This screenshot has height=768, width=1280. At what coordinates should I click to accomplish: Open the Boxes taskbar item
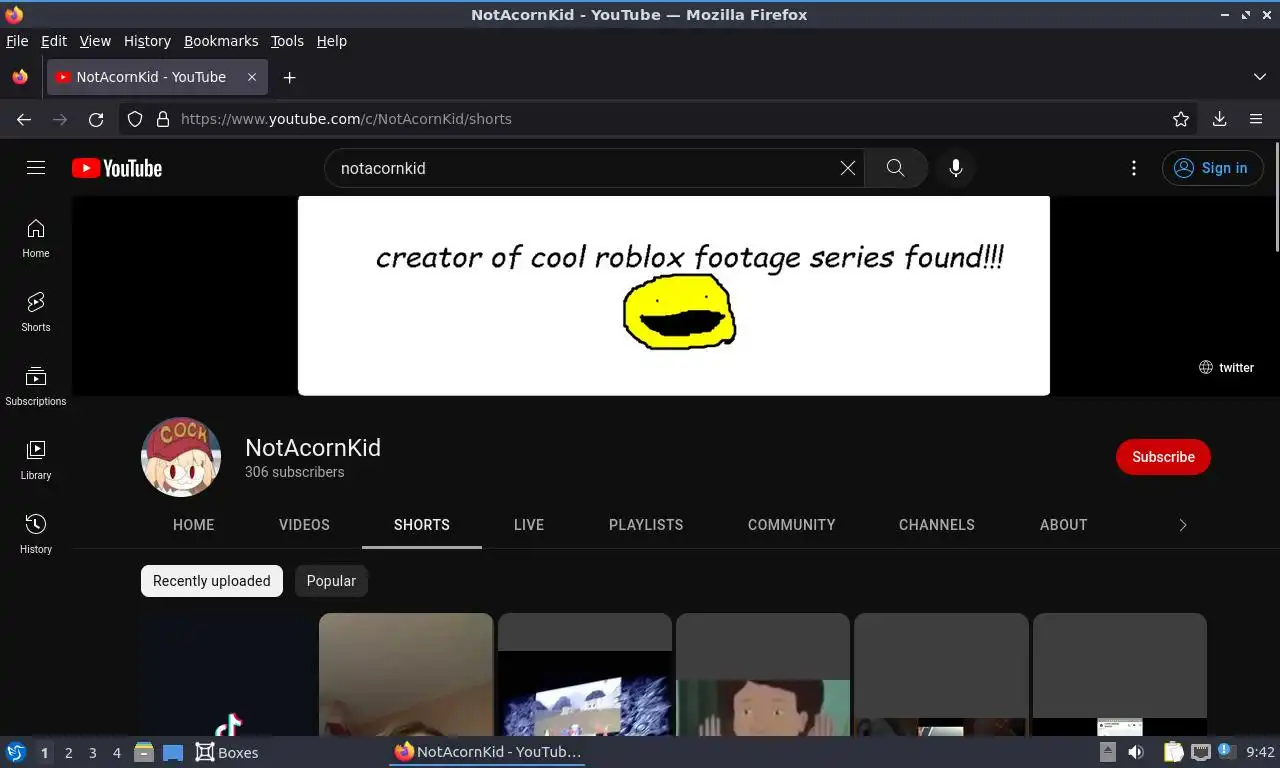pyautogui.click(x=227, y=753)
